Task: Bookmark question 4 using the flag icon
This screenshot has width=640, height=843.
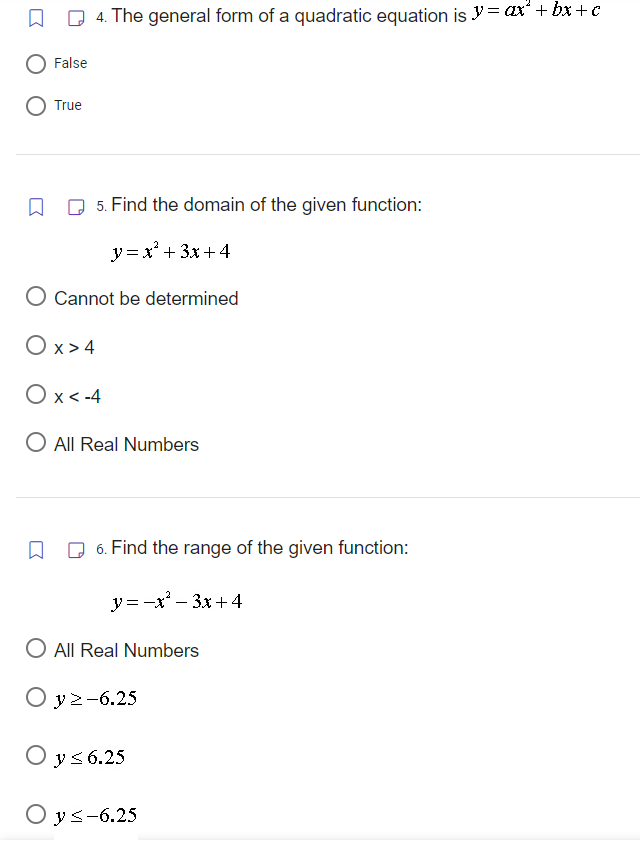Action: coord(36,16)
